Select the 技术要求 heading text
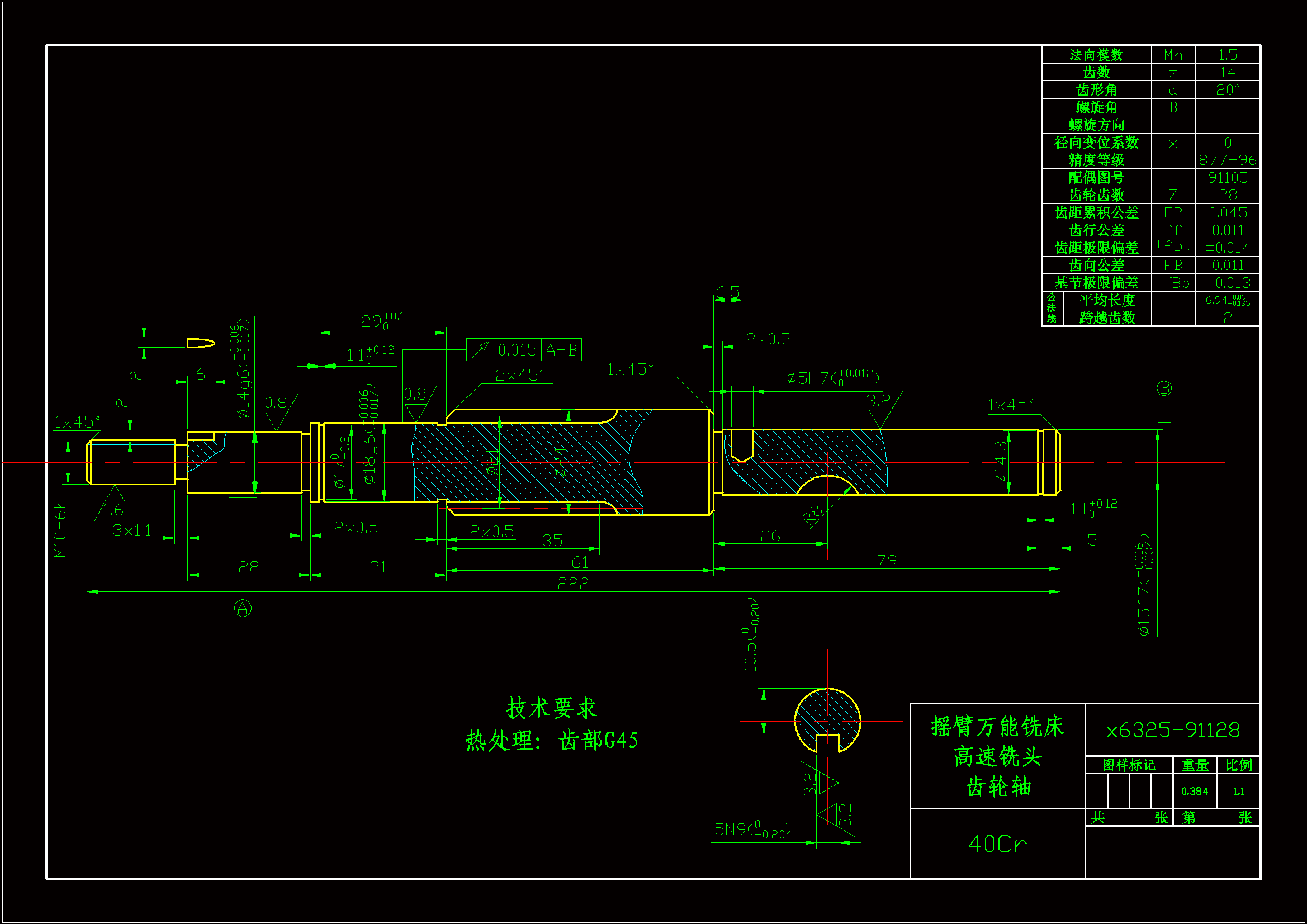1307x924 pixels. (x=551, y=708)
